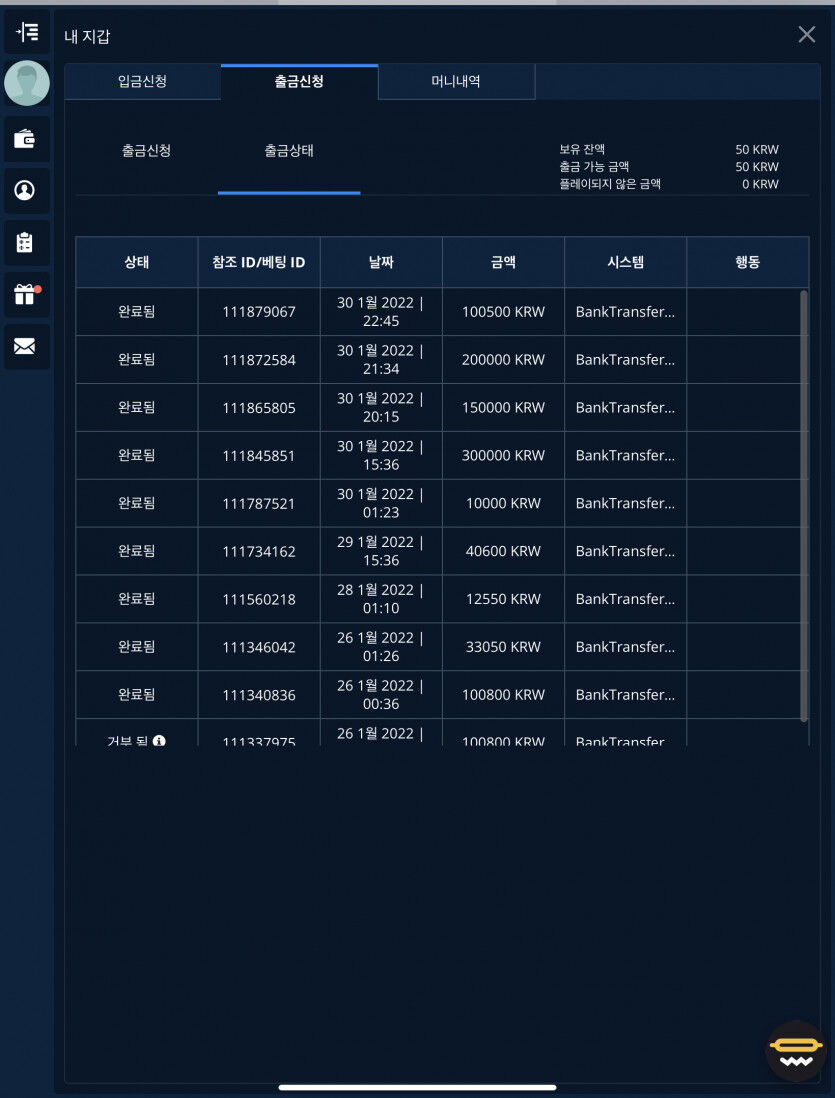
Task: Click the date 29 1월 2022 | 15:36
Action: point(381,552)
